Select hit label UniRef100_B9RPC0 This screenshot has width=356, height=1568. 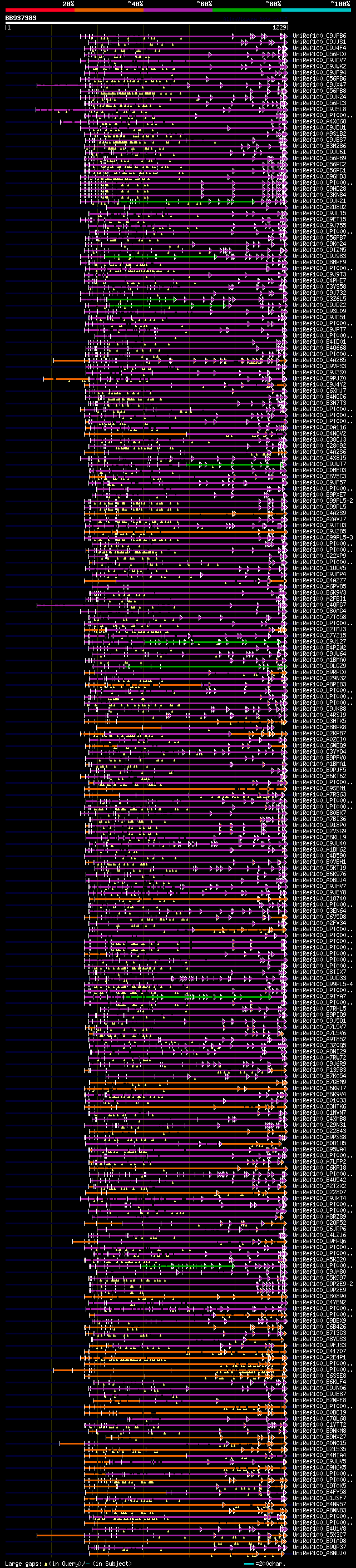tap(319, 672)
